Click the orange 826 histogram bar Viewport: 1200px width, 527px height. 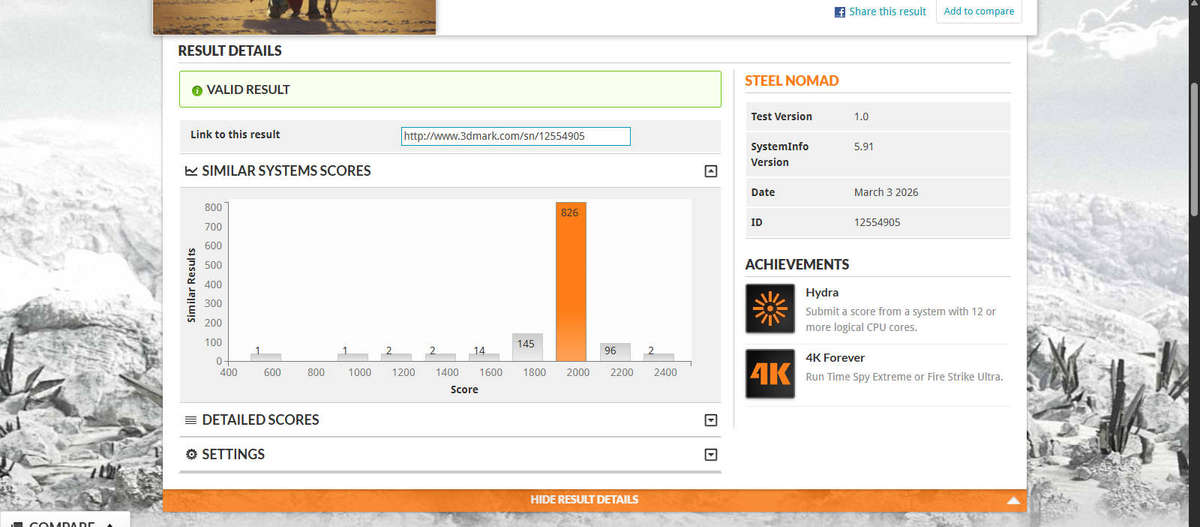(571, 282)
